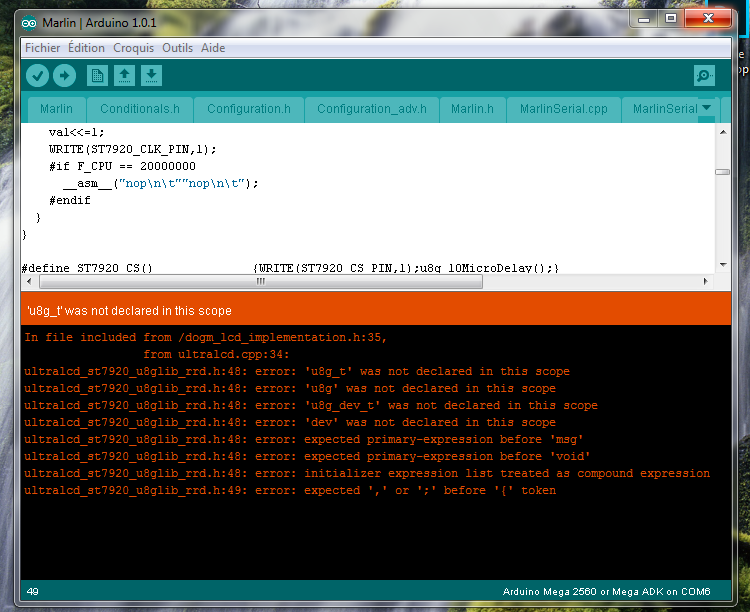Click the "expected ',' or ';'" error line
The height and width of the screenshot is (612, 750).
pyautogui.click(x=290, y=490)
